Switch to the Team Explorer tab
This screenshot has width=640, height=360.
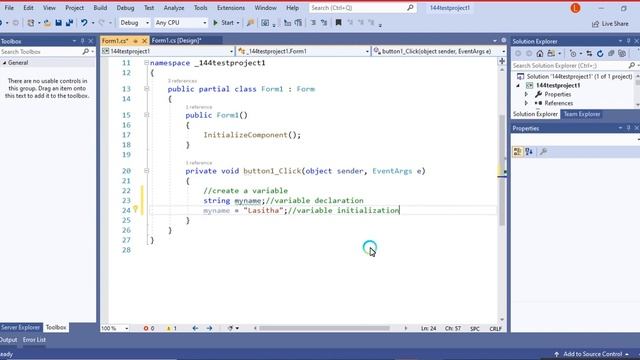coord(582,114)
